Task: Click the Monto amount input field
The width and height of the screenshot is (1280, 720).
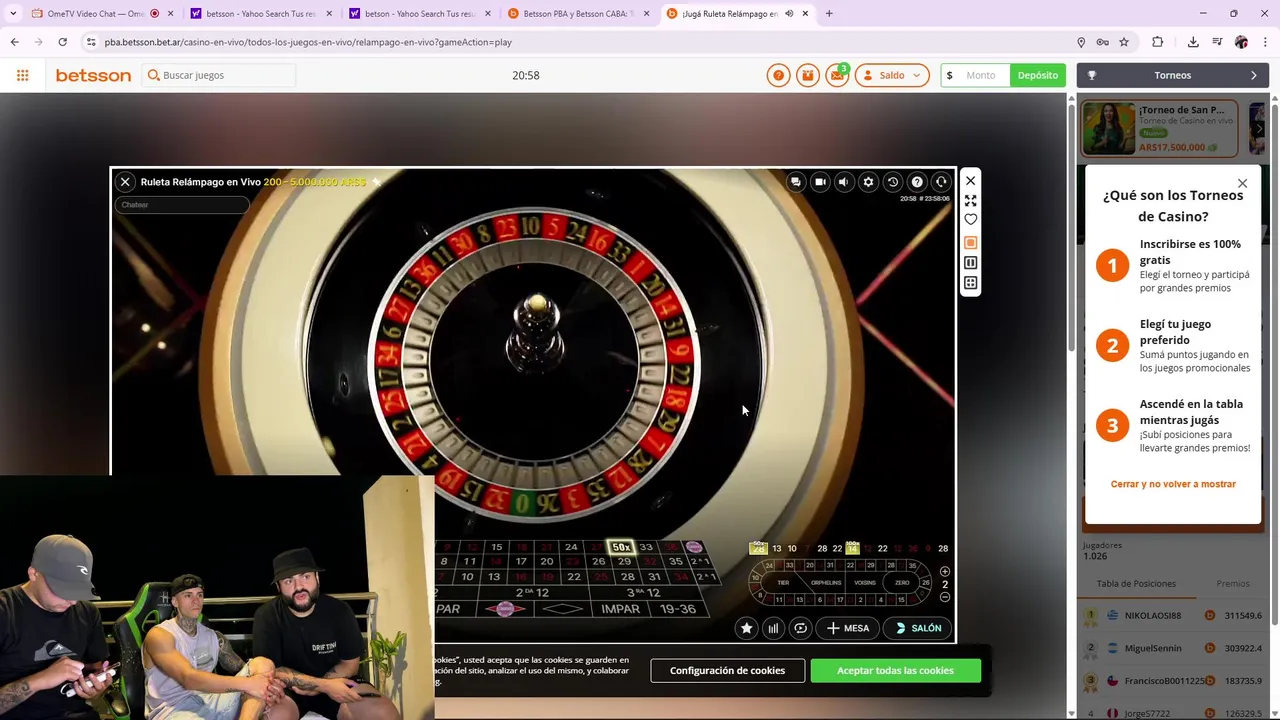Action: point(975,75)
